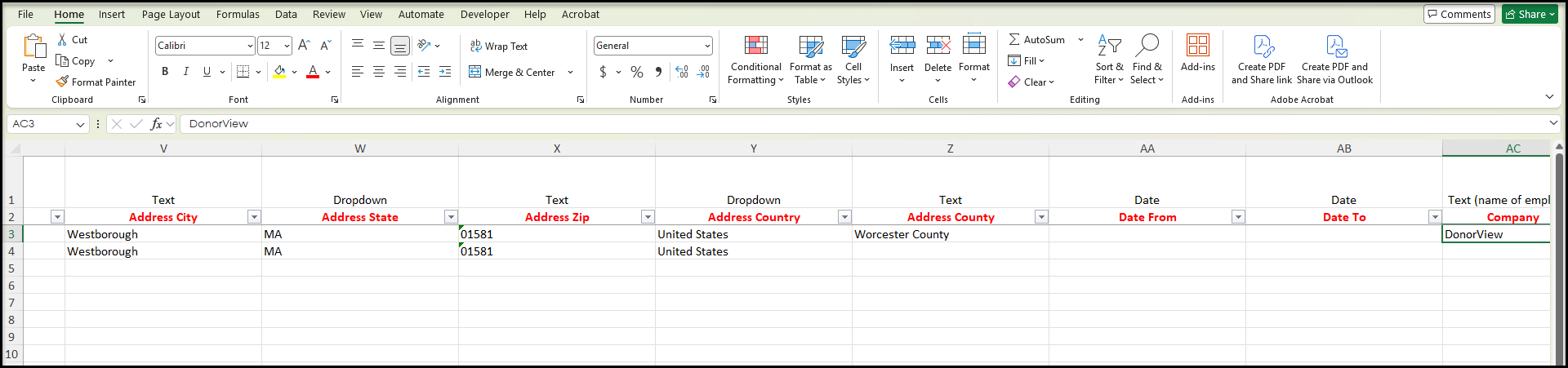Click AutoSum button

point(1037,39)
